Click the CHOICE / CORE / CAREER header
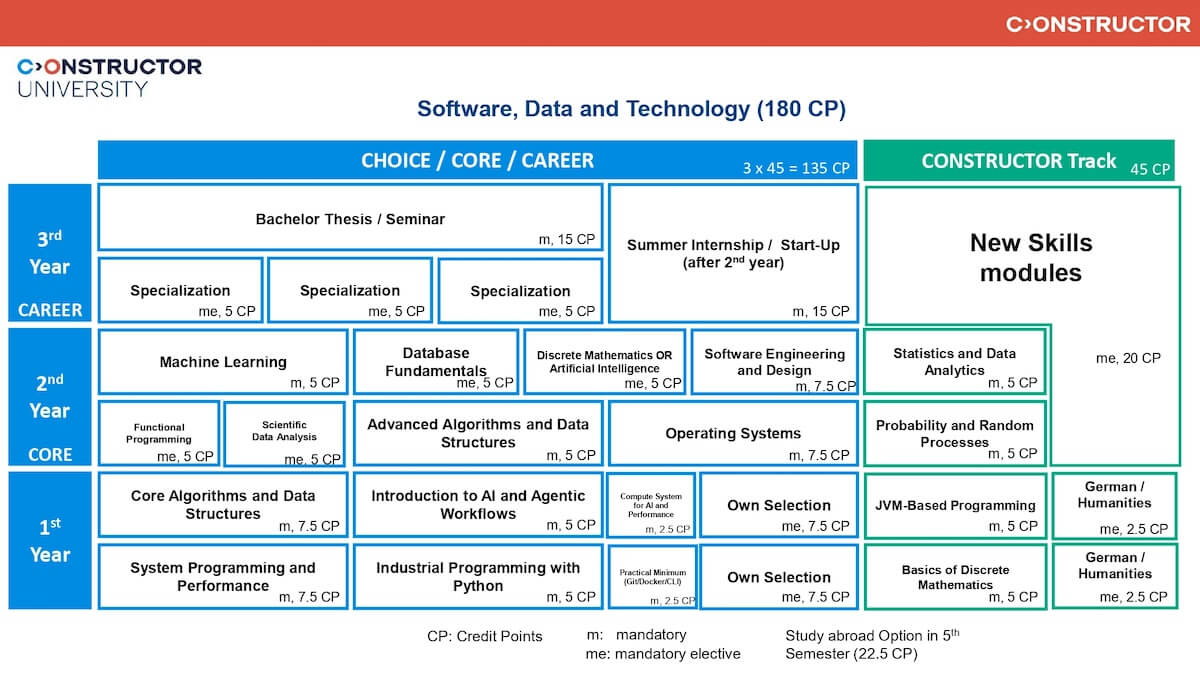Viewport: 1200px width, 675px height. tap(478, 161)
